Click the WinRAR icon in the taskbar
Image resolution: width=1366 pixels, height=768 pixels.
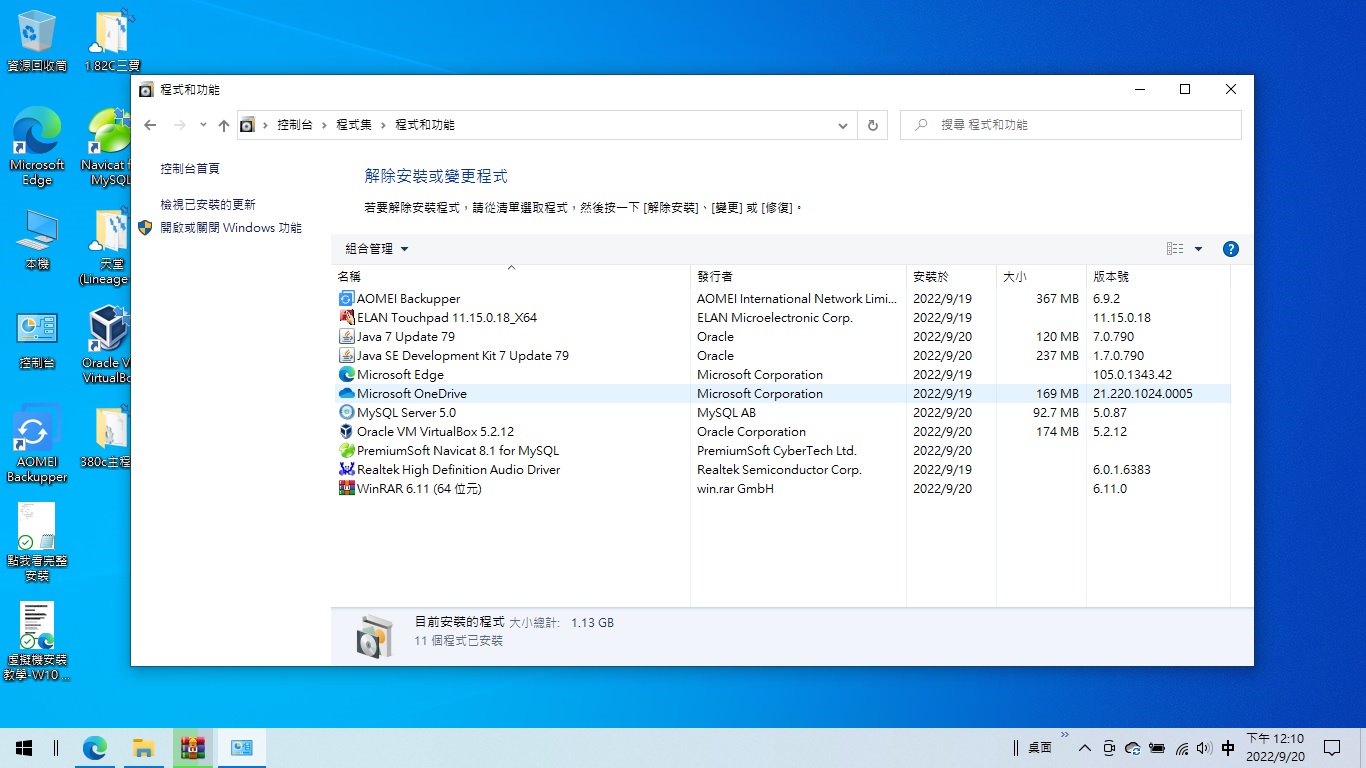[x=192, y=747]
